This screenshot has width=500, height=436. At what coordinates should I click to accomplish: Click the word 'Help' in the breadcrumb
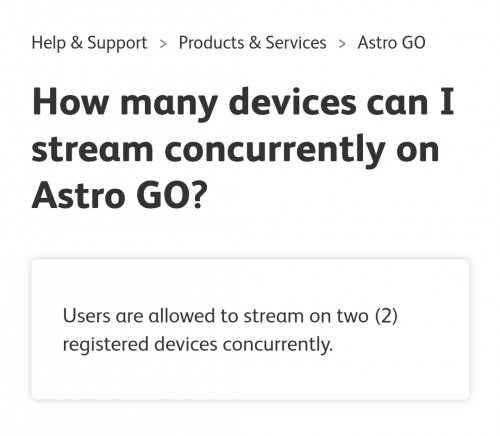pos(48,43)
